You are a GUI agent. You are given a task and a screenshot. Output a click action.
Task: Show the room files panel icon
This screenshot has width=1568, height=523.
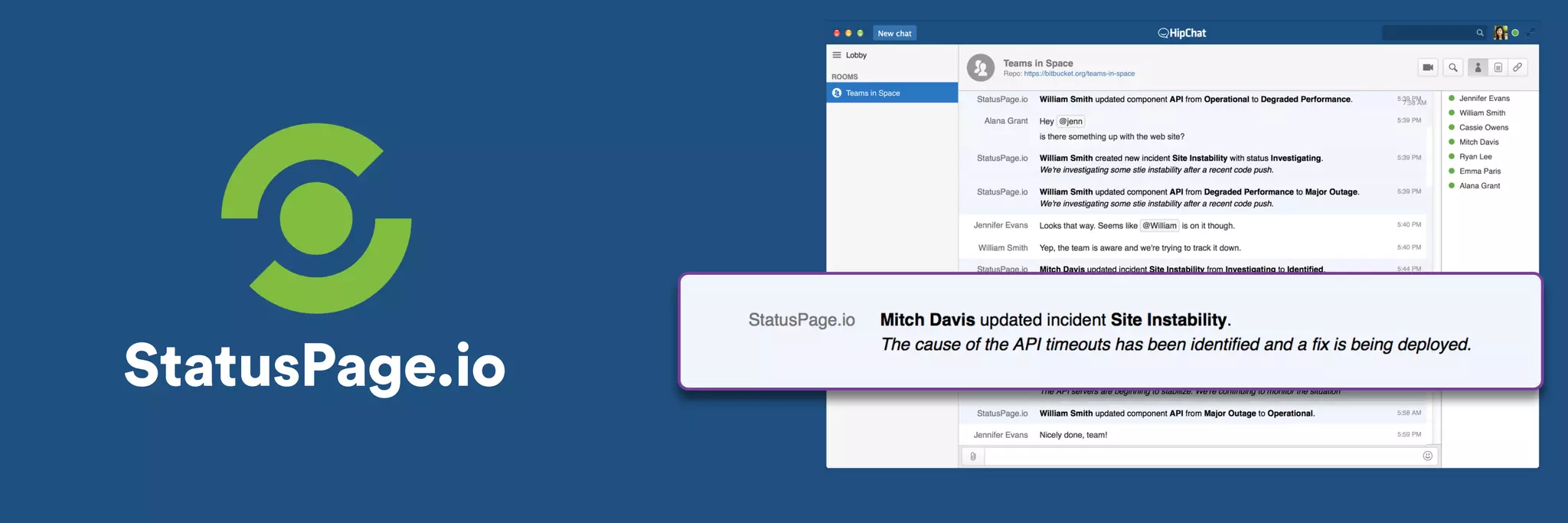(x=1498, y=67)
